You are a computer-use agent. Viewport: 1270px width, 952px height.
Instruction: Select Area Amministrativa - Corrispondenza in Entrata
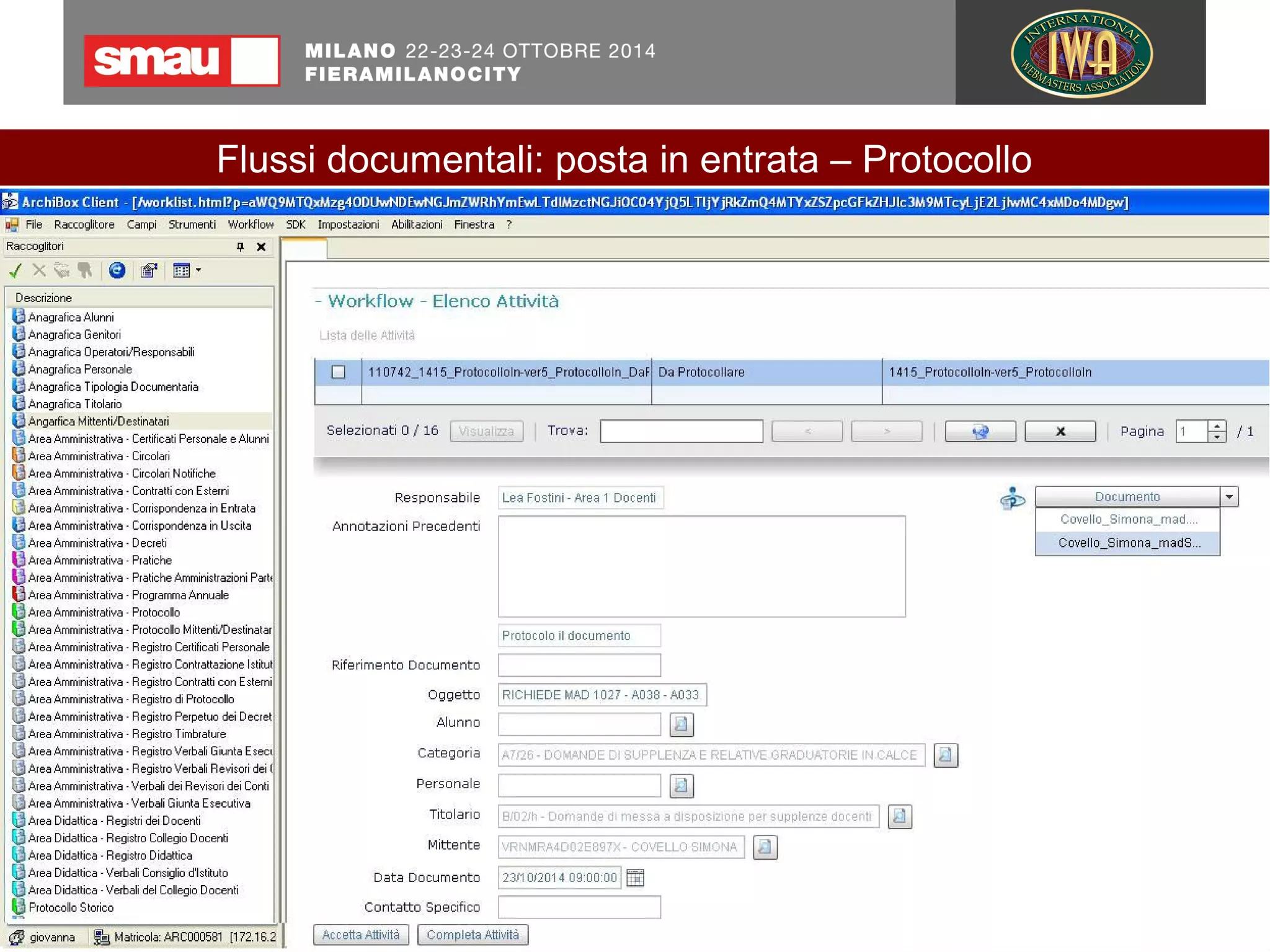click(x=142, y=508)
